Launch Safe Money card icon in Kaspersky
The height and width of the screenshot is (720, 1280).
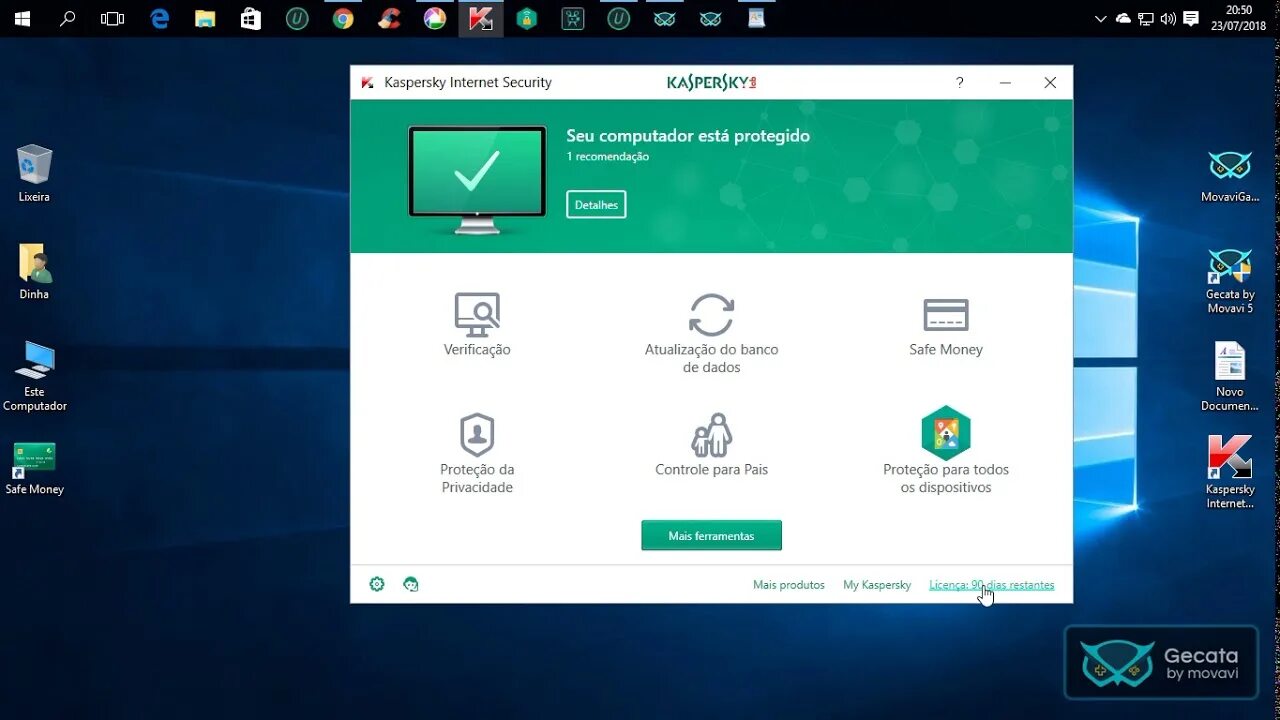tap(946, 315)
